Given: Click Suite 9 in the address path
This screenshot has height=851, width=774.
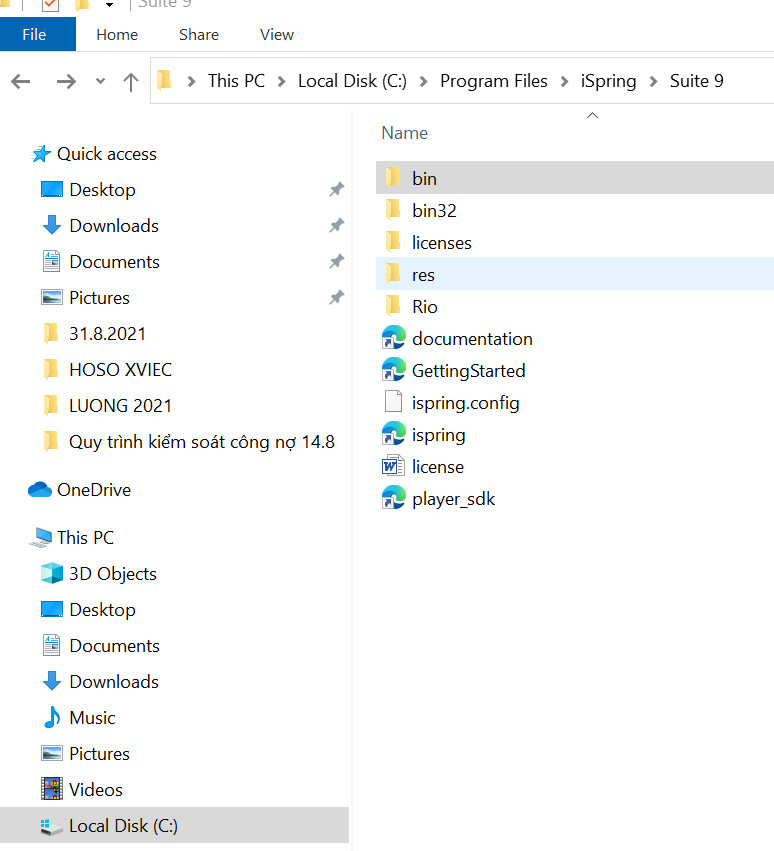Looking at the screenshot, I should 696,81.
